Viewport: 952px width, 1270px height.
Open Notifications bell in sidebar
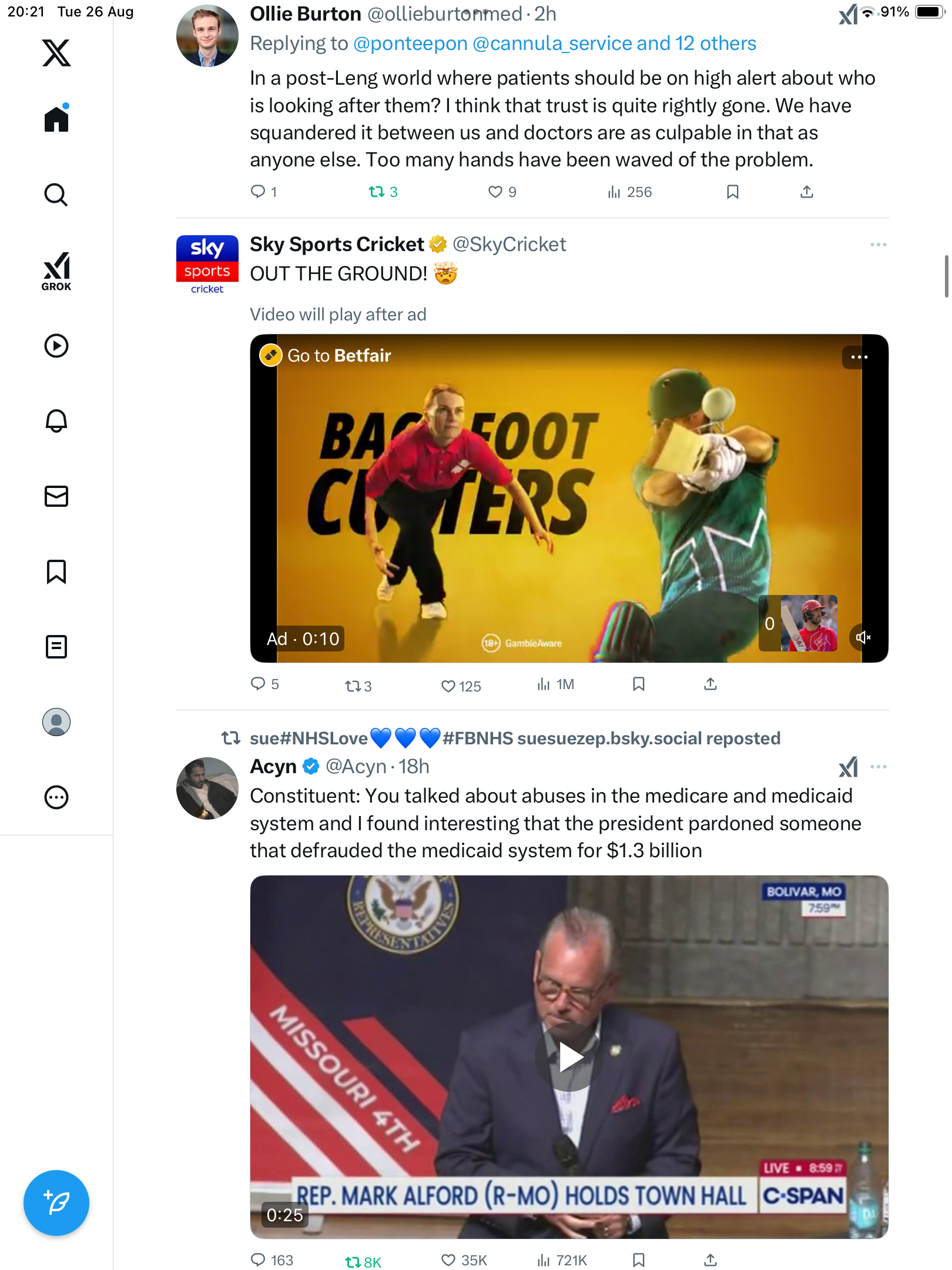(x=56, y=420)
